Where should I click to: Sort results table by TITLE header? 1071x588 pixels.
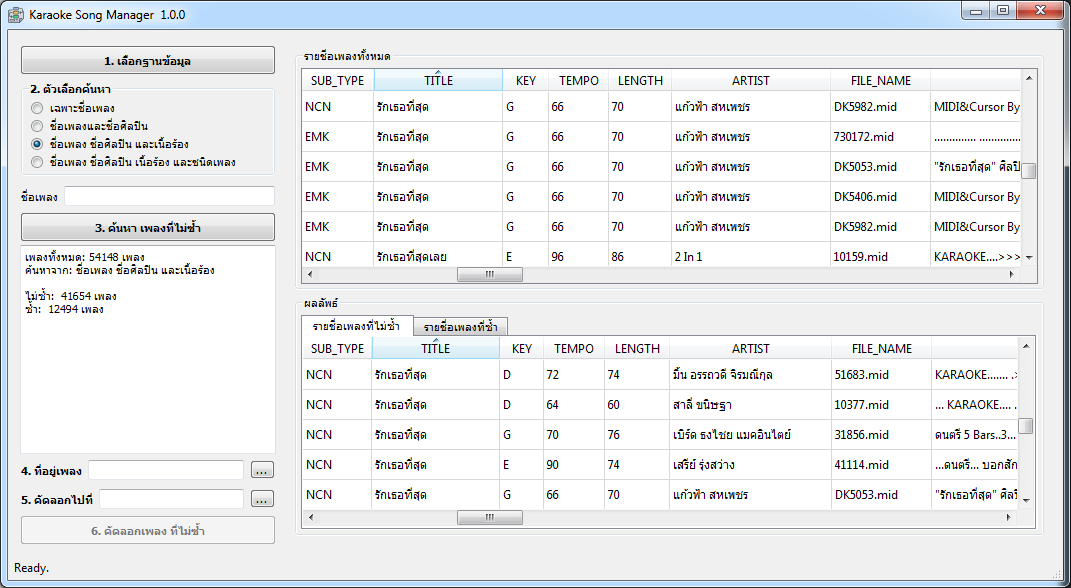435,348
